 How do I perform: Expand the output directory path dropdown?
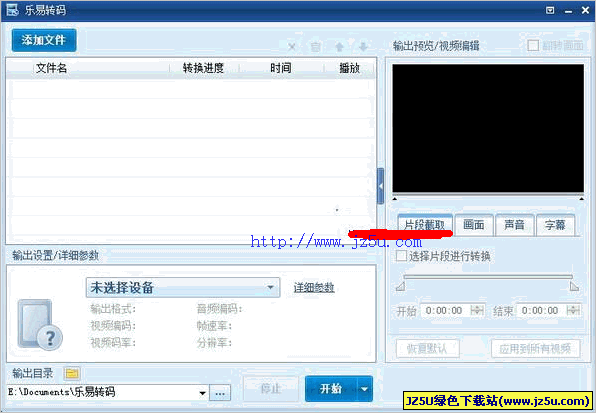tap(203, 393)
